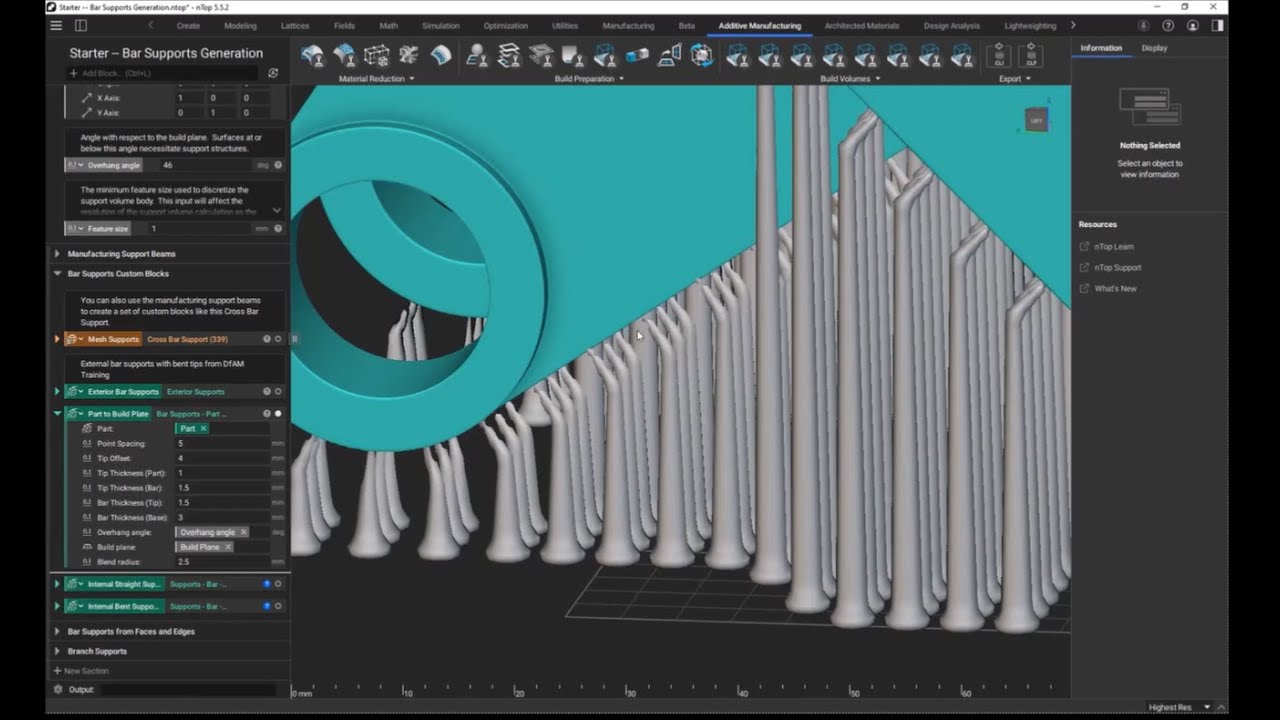Click the refresh icon beside Add Block
The image size is (1280, 720).
[273, 73]
